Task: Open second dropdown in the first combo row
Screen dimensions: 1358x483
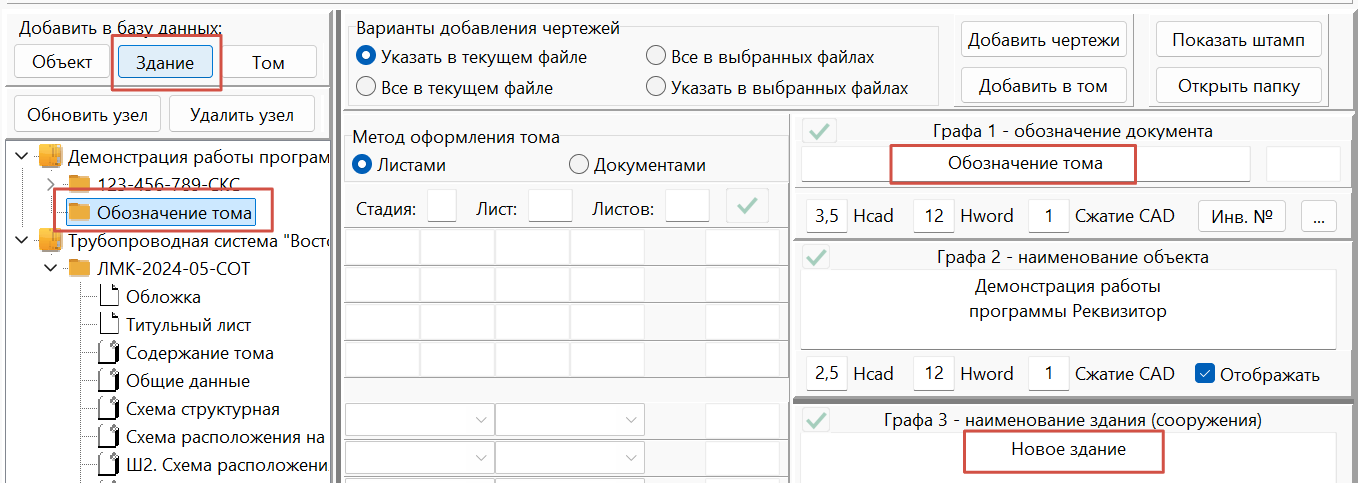Action: (x=570, y=420)
